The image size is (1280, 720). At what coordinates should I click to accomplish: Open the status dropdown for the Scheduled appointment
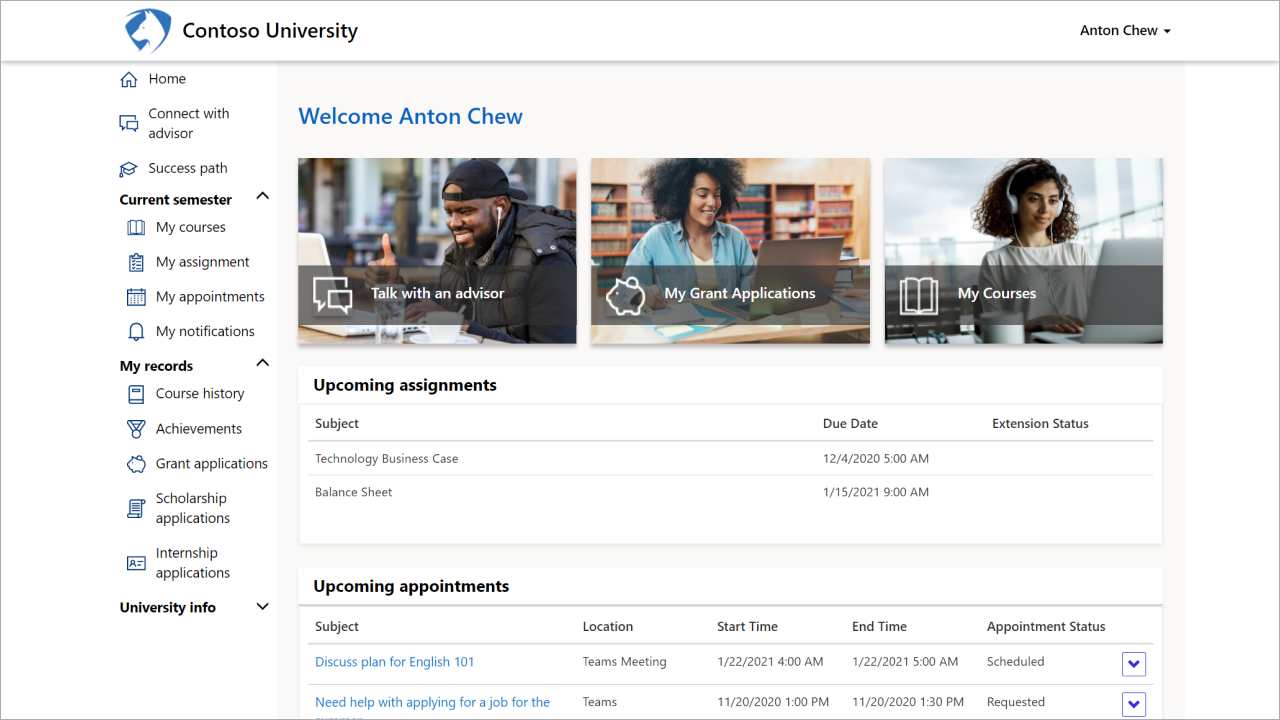[x=1133, y=663]
